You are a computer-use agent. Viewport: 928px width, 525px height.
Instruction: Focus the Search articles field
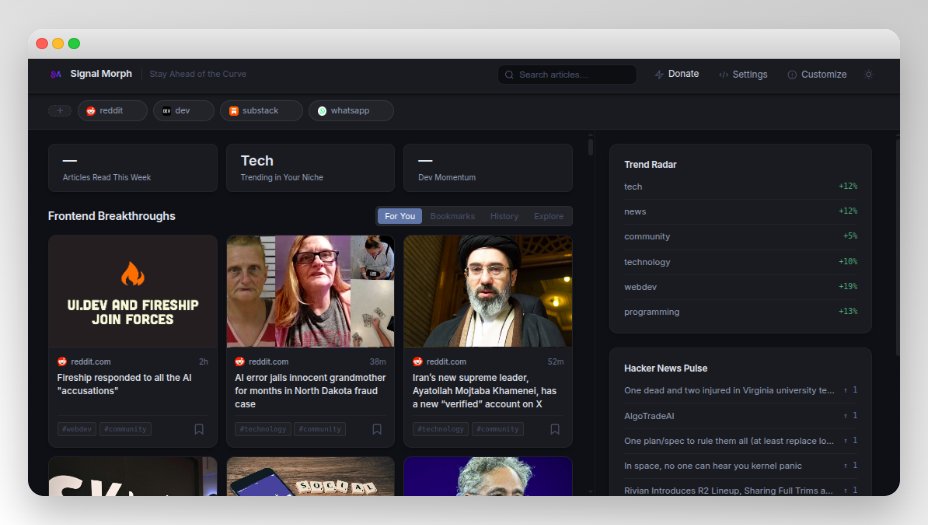tap(567, 75)
